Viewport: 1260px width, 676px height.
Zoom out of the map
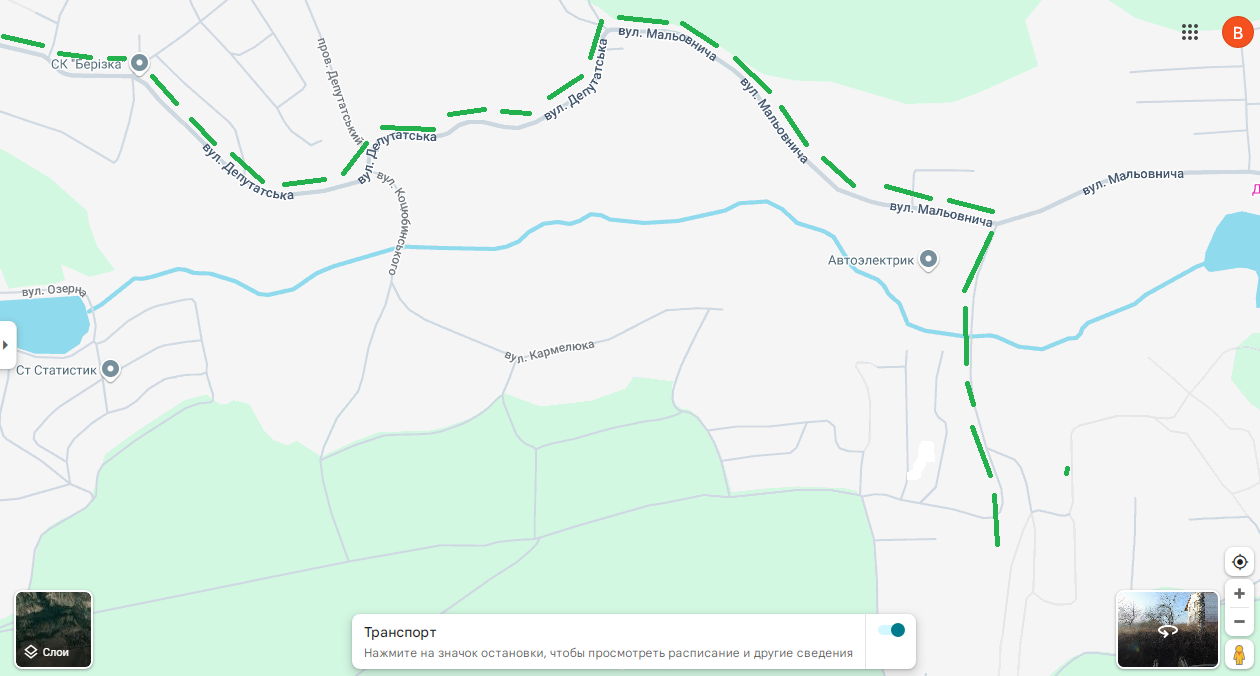tap(1240, 621)
